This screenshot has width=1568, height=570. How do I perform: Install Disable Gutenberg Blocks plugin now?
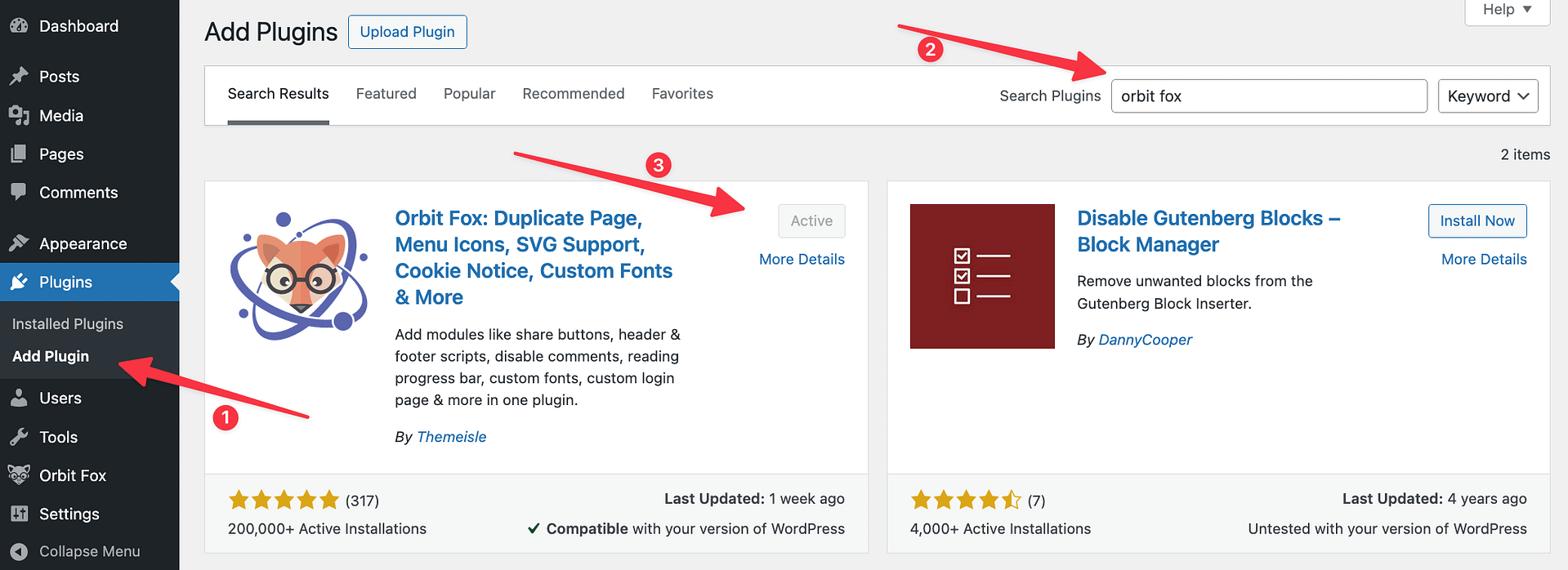coord(1476,220)
